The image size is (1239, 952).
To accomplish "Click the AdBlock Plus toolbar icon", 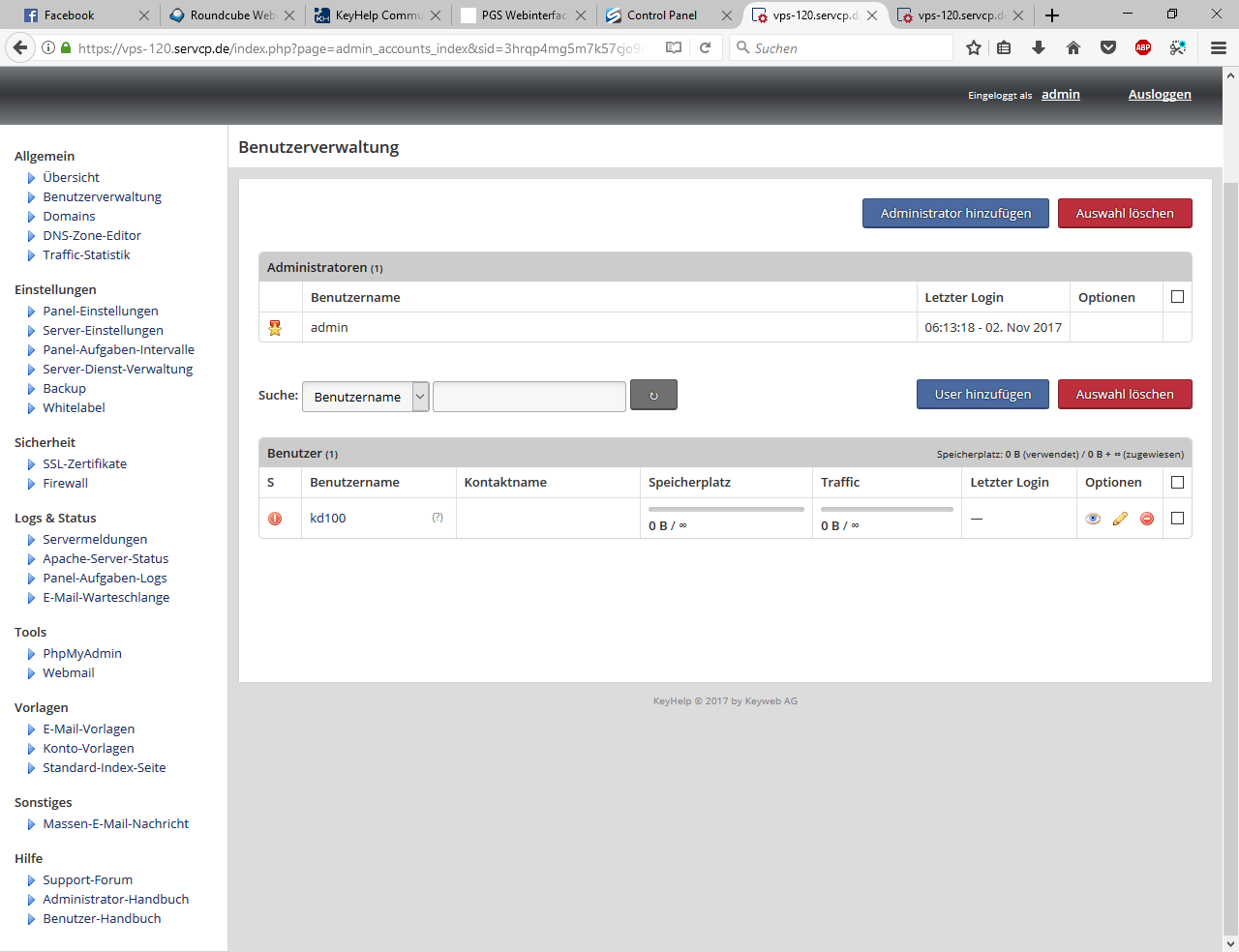I will coord(1143,47).
